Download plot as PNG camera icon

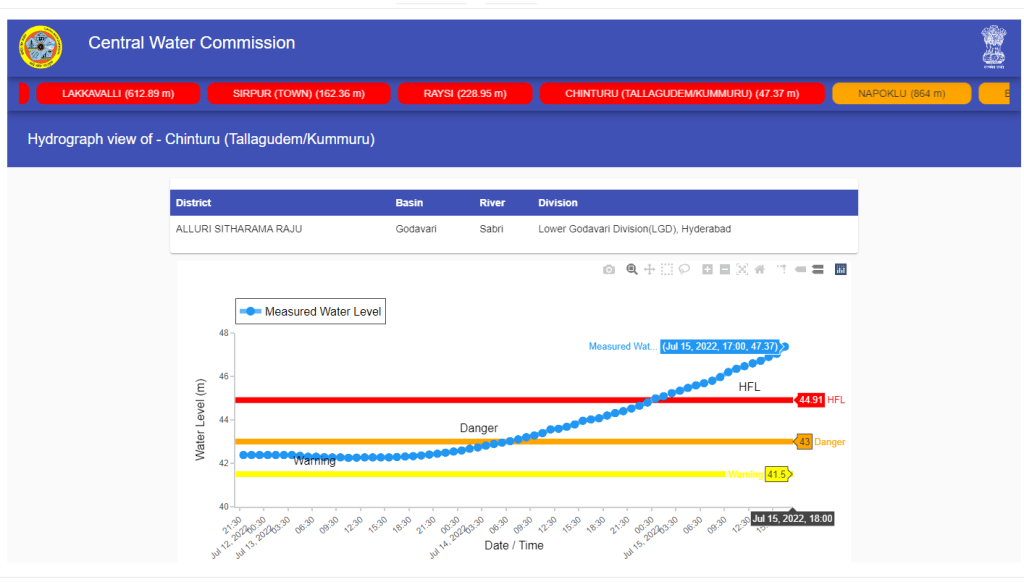(x=609, y=269)
